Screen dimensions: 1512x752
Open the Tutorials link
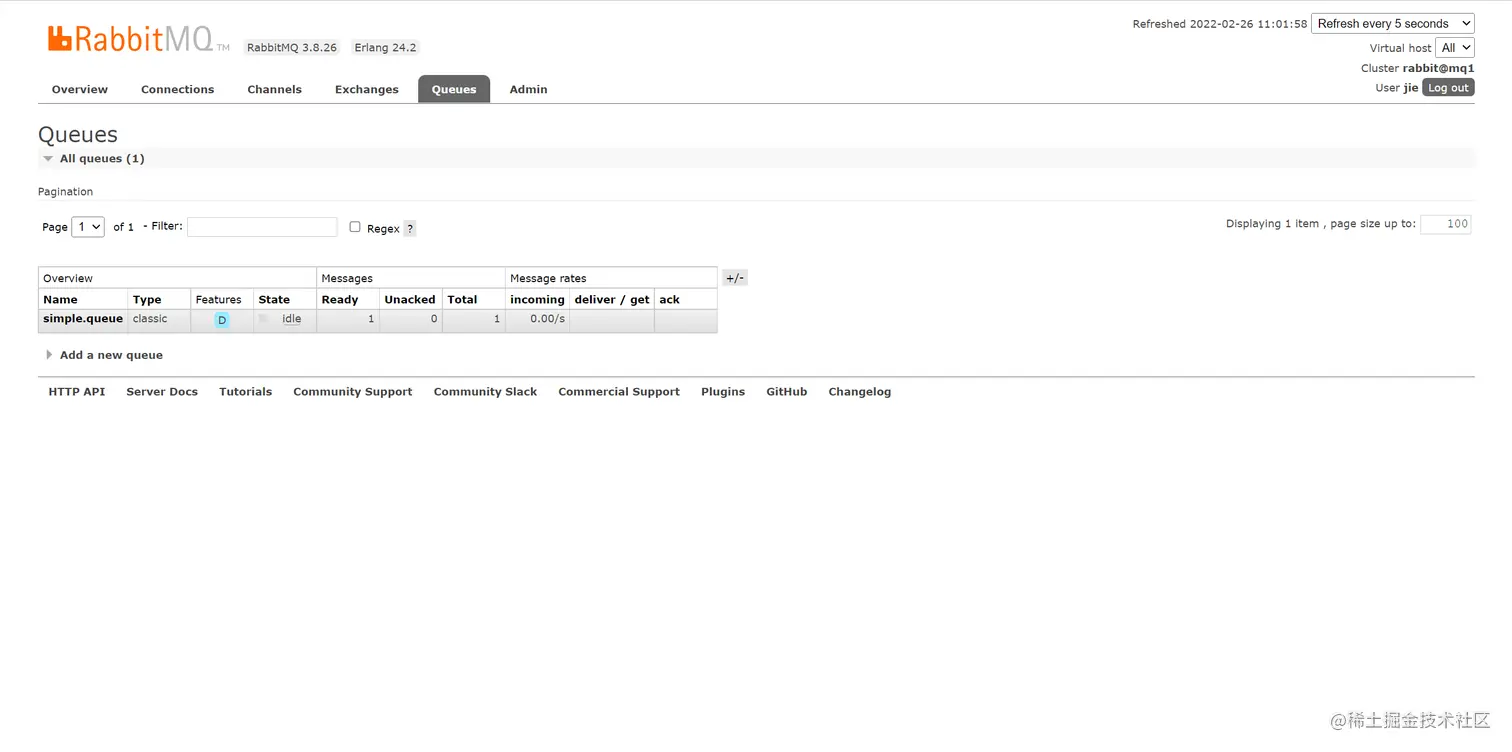click(x=245, y=392)
